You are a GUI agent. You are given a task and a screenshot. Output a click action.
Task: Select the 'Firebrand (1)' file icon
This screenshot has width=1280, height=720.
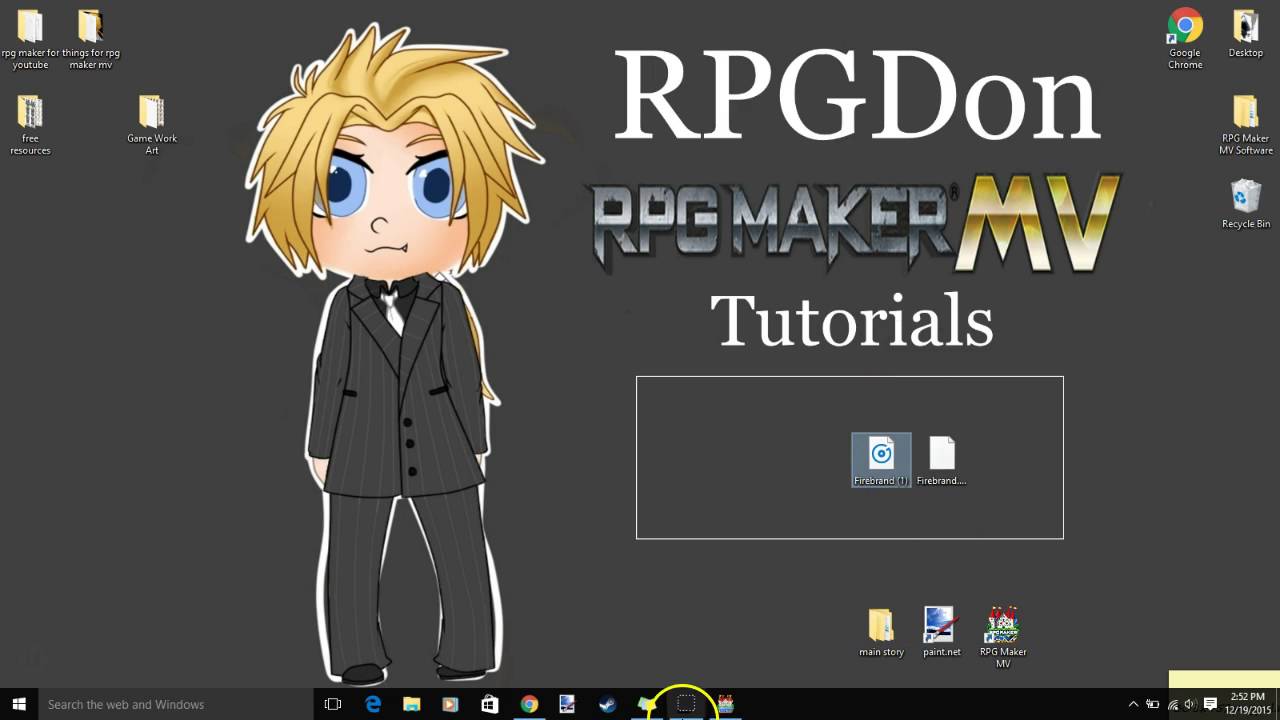coord(881,460)
